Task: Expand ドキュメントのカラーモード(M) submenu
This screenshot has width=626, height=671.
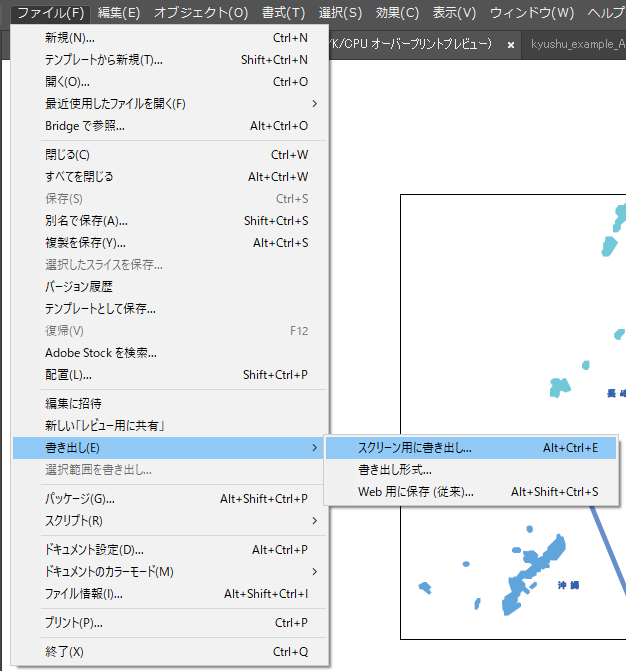Action: point(109,572)
